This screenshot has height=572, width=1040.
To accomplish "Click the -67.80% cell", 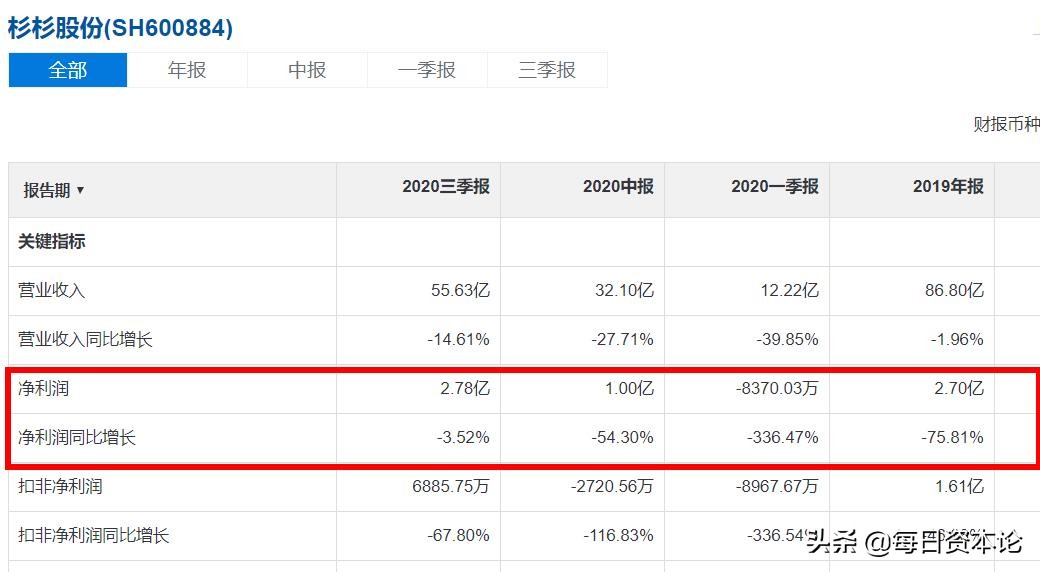I will click(458, 536).
